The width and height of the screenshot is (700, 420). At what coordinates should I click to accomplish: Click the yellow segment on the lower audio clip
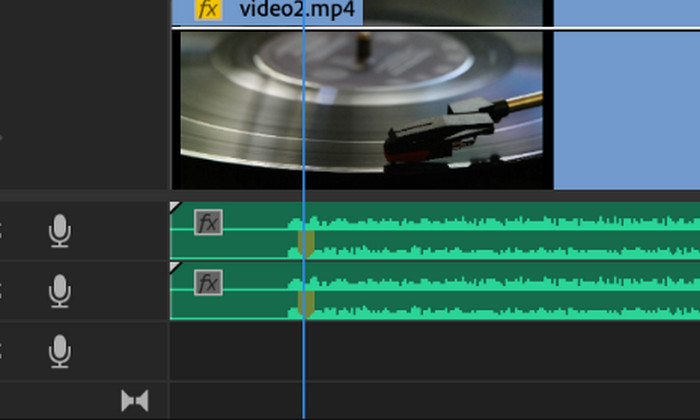pos(307,304)
